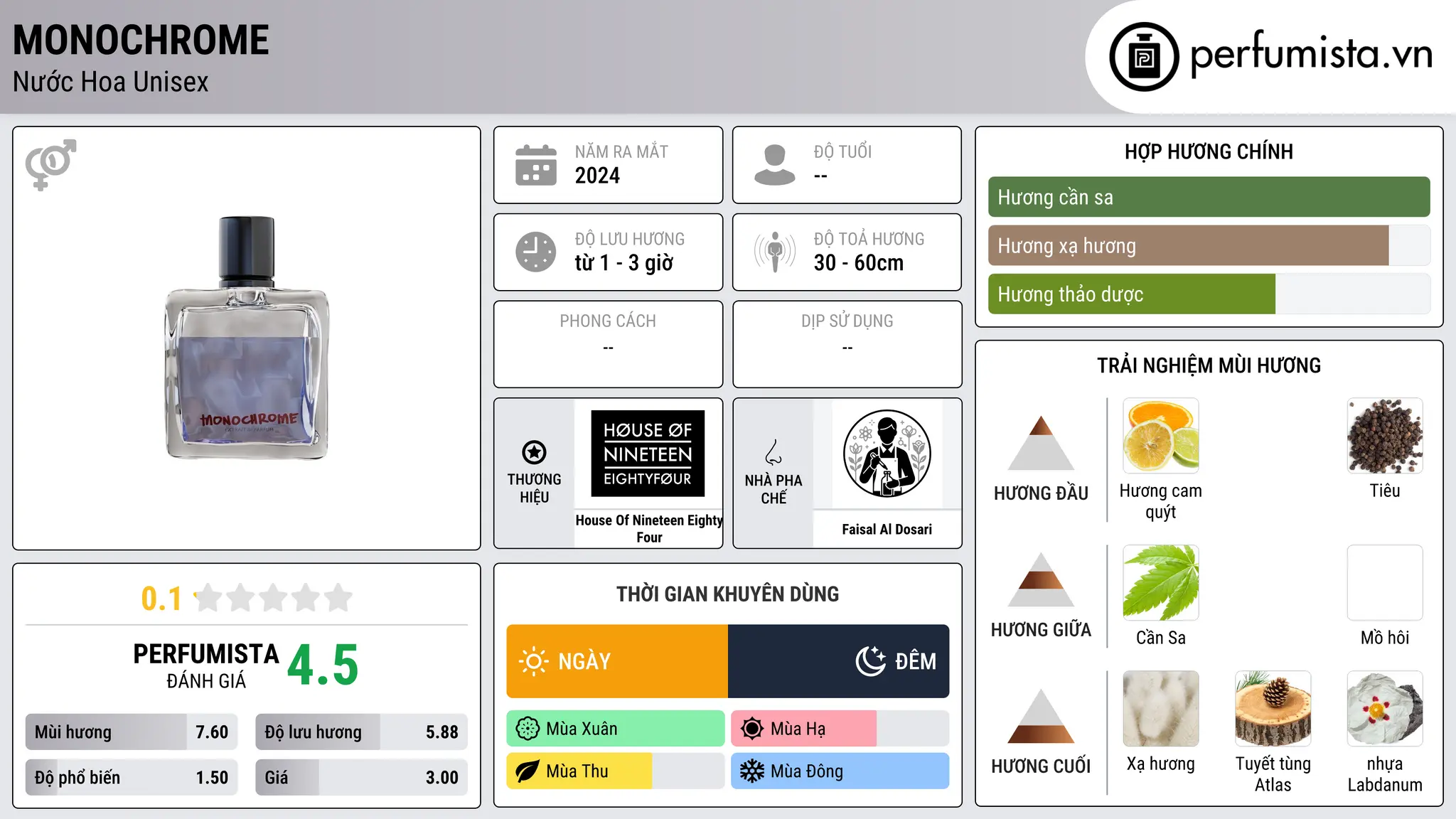The height and width of the screenshot is (819, 1456).
Task: Open the perfumista.vn site name
Action: pos(1312,54)
